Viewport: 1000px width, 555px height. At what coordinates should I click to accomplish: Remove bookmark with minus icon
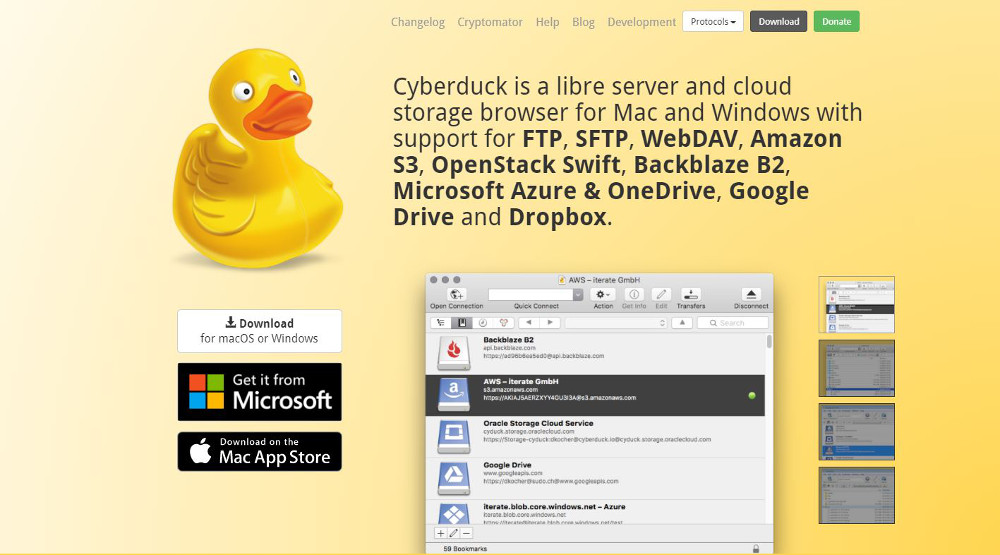tap(466, 533)
